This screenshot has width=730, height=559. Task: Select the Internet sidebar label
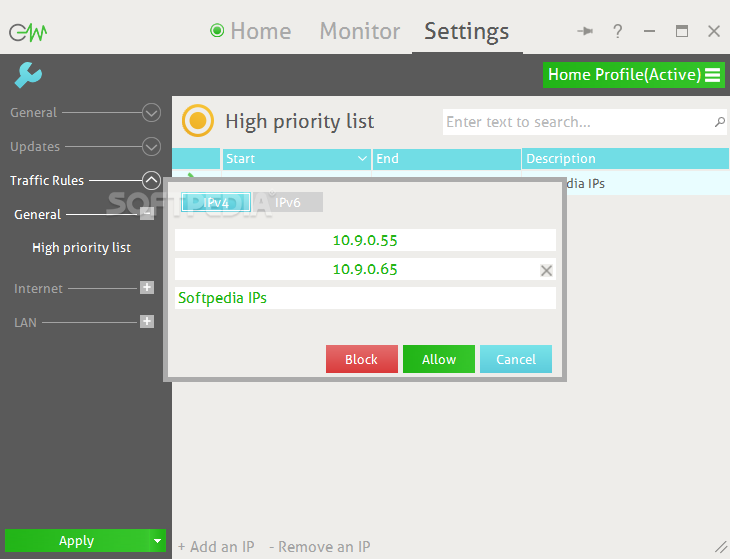pos(38,289)
